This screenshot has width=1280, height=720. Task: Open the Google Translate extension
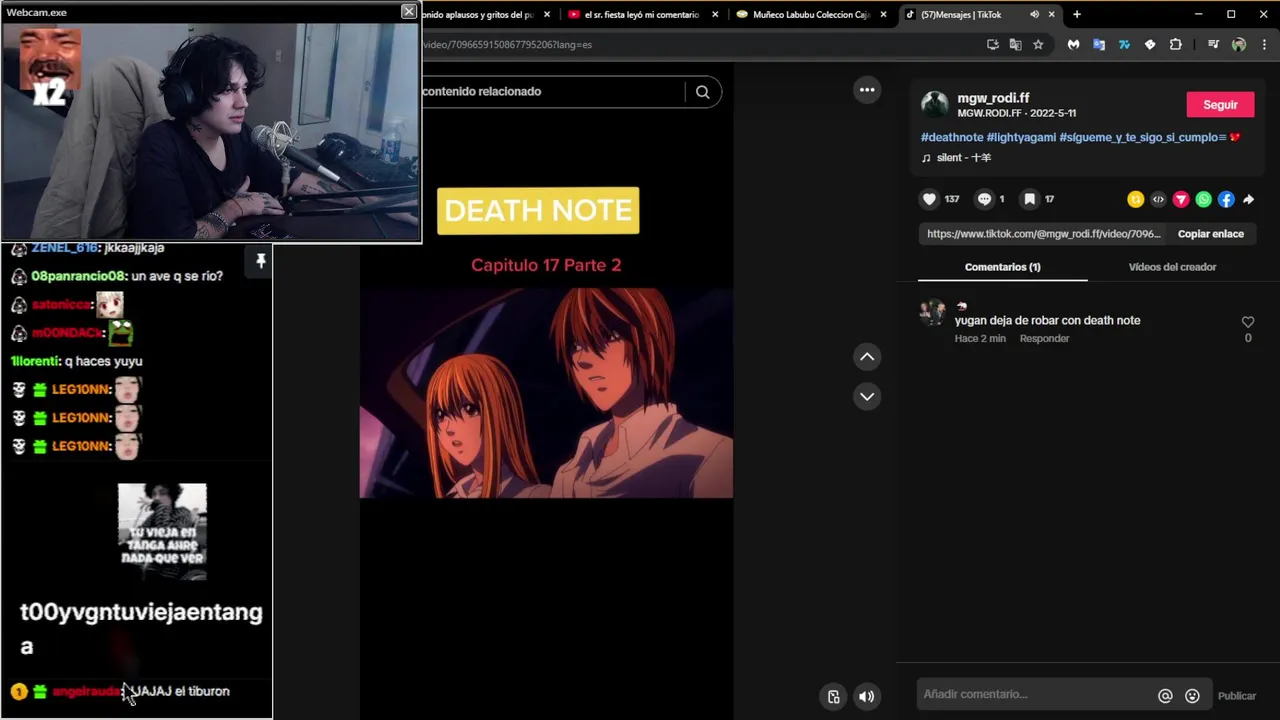pos(1099,44)
